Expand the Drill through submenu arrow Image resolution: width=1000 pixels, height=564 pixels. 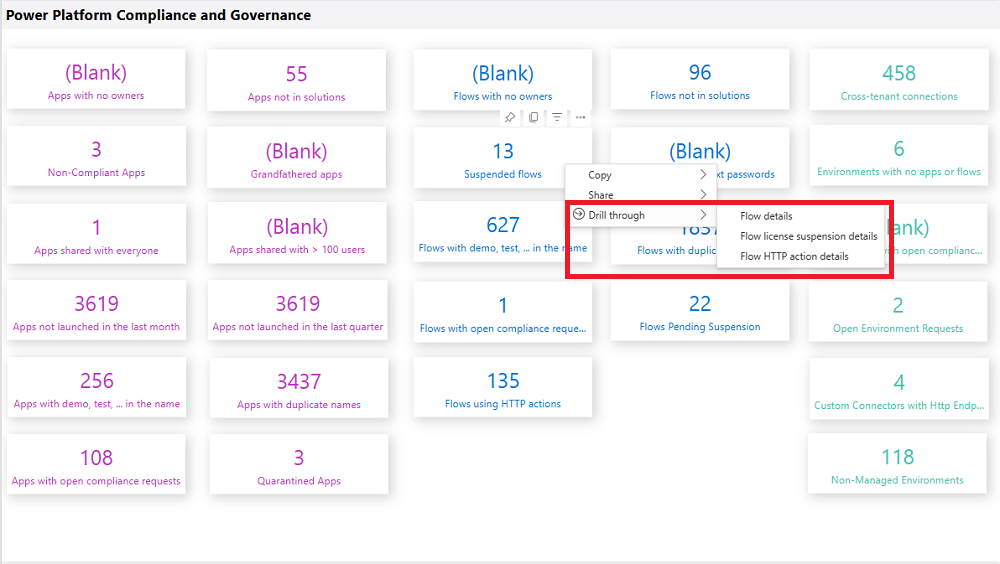click(703, 214)
